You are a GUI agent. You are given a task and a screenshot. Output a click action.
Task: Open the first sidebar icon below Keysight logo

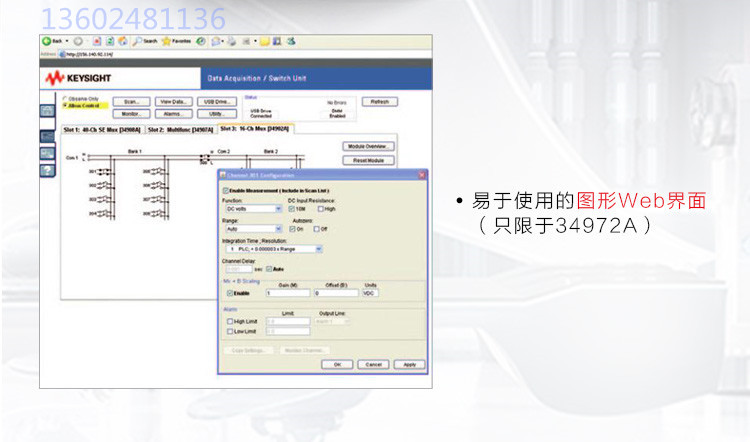pos(47,111)
